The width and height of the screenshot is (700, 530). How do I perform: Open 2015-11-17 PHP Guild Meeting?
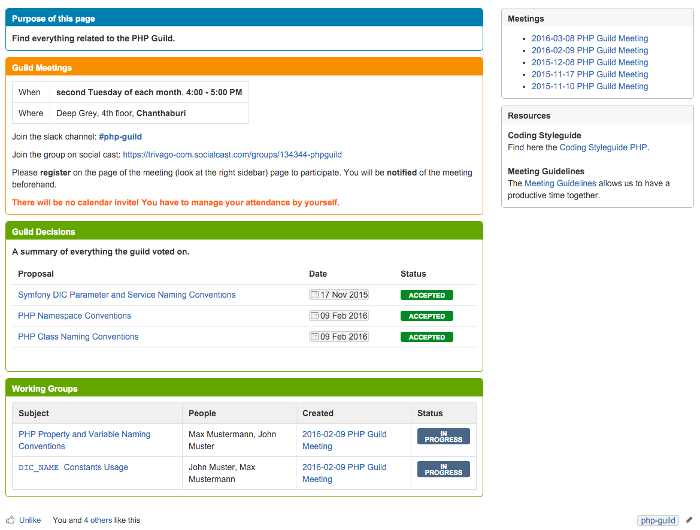[x=589, y=74]
